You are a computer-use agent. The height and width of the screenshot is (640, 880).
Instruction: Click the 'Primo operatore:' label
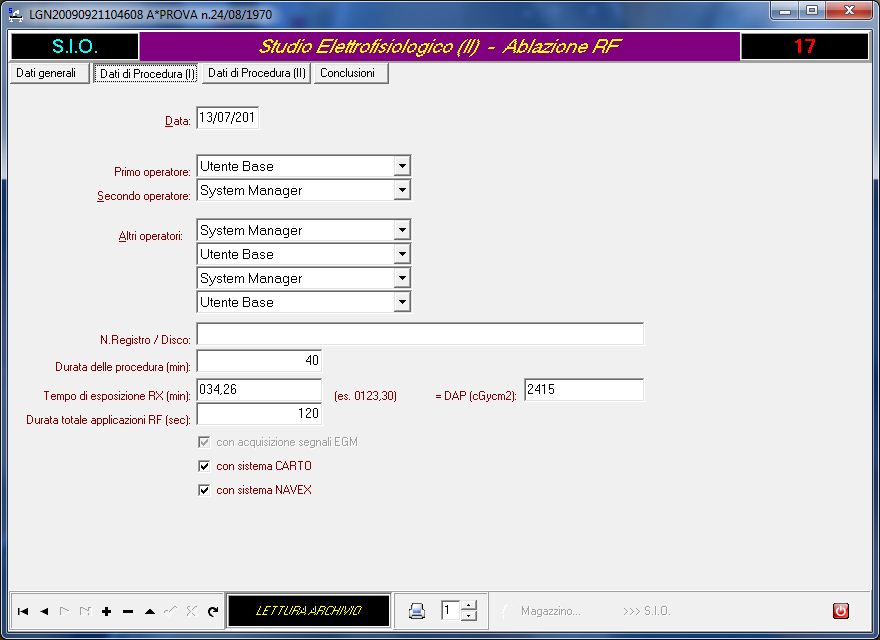pyautogui.click(x=152, y=172)
